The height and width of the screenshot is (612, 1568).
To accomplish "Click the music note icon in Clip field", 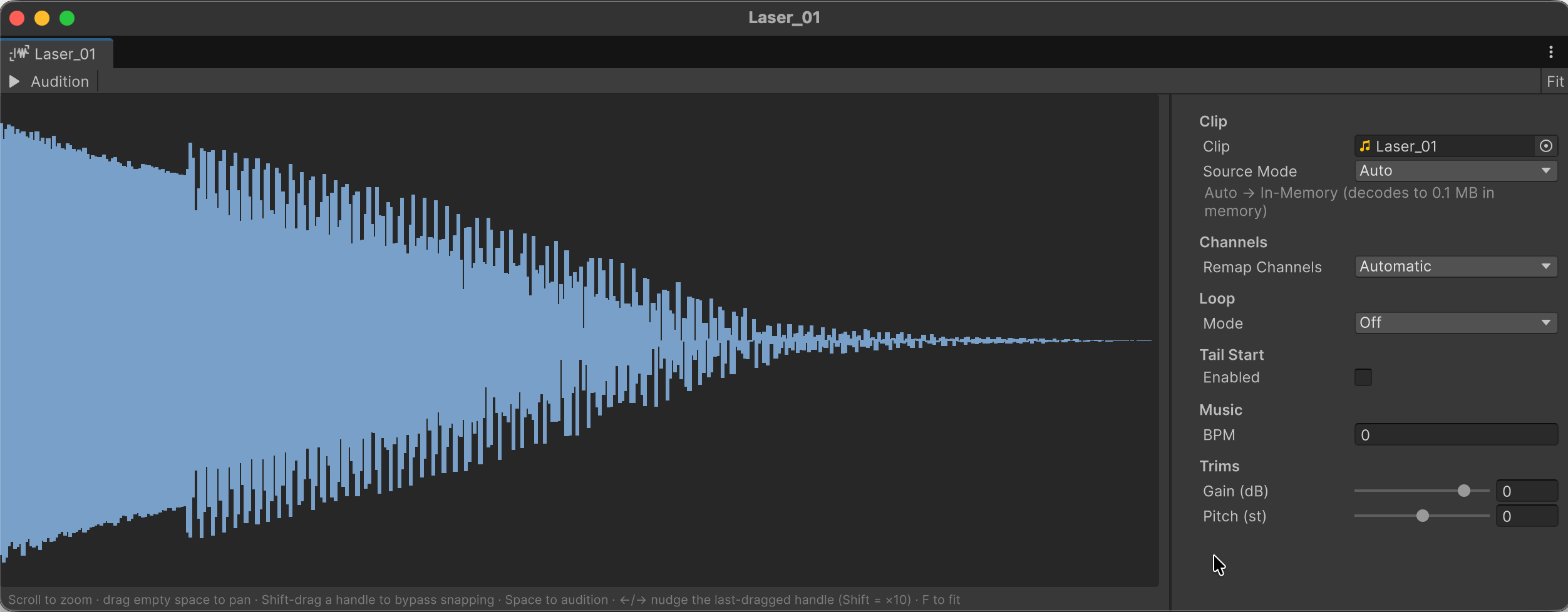I will [x=1365, y=146].
